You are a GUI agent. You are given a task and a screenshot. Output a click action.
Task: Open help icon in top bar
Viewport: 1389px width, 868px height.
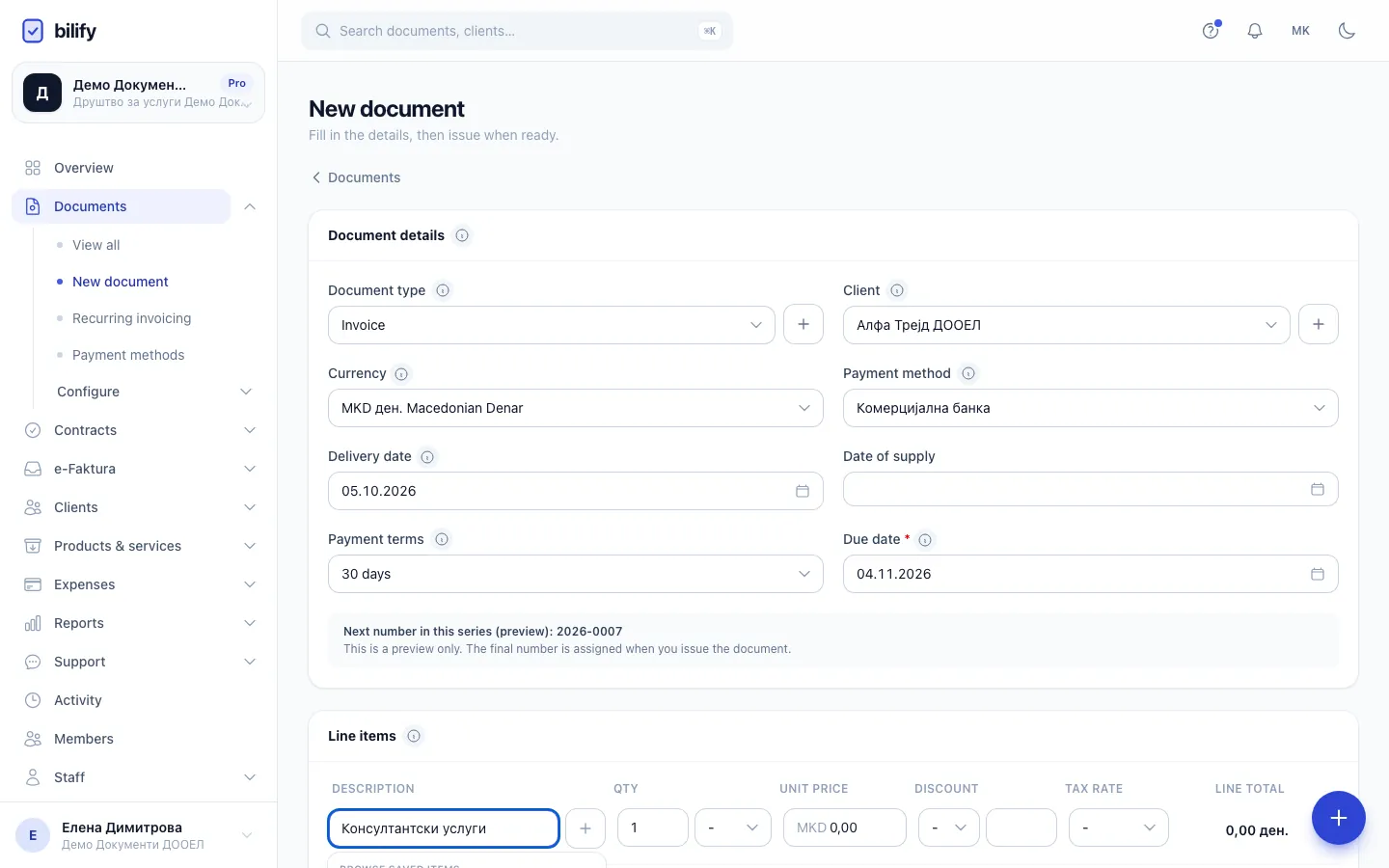[1211, 31]
